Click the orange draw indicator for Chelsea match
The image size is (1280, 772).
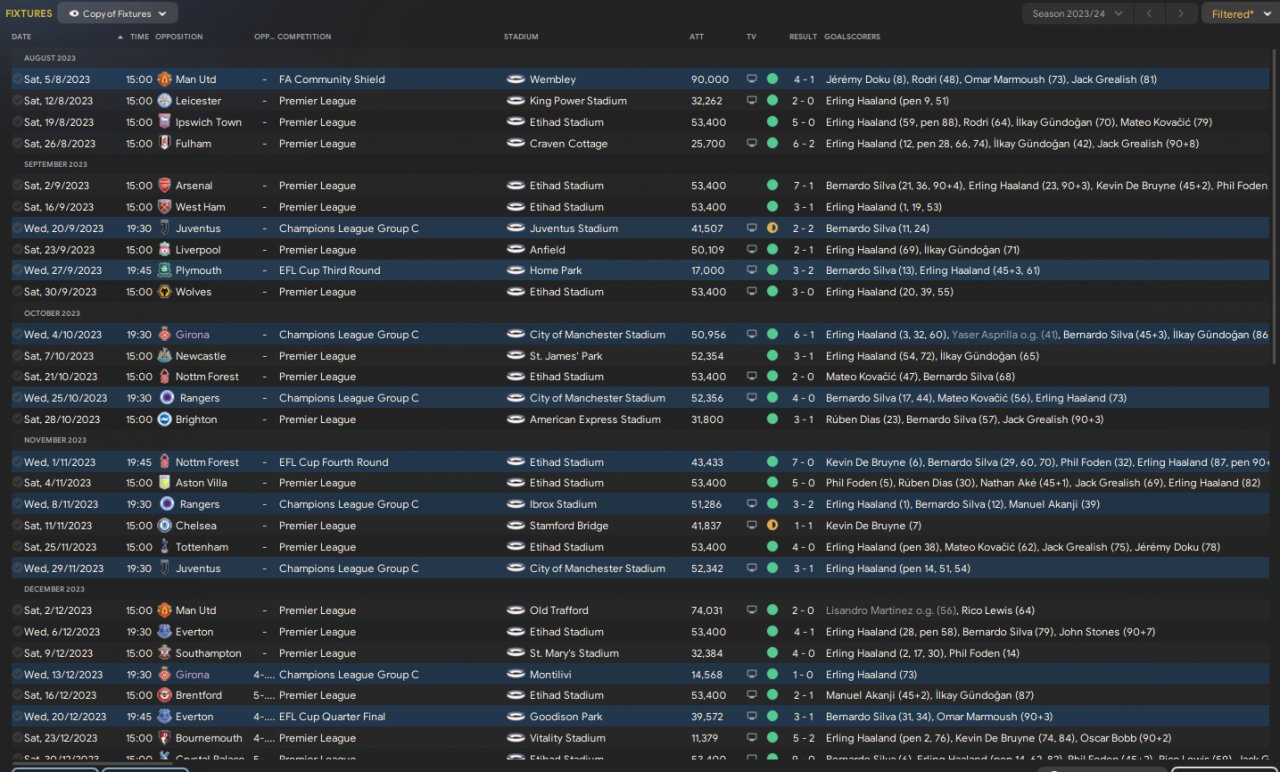coord(772,526)
